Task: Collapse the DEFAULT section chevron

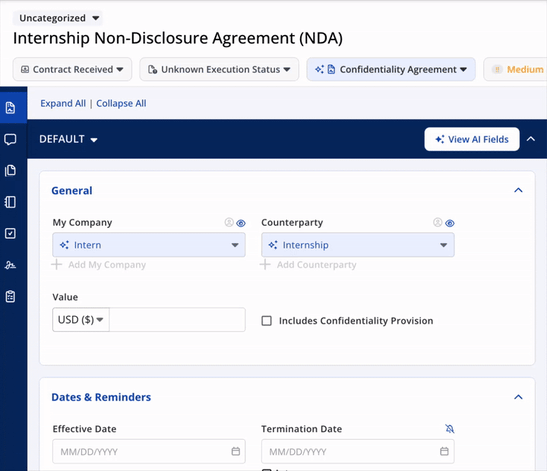Action: click(531, 139)
